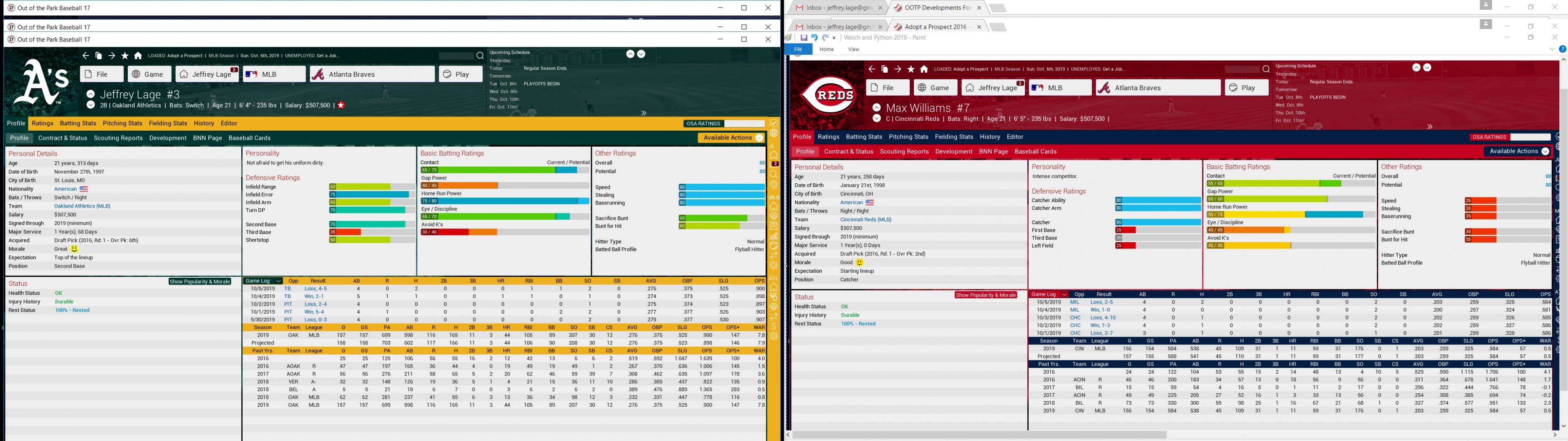Open Paint quick access toolbar dropdown arrow
Viewport: 1568px width, 441px height.
835,38
